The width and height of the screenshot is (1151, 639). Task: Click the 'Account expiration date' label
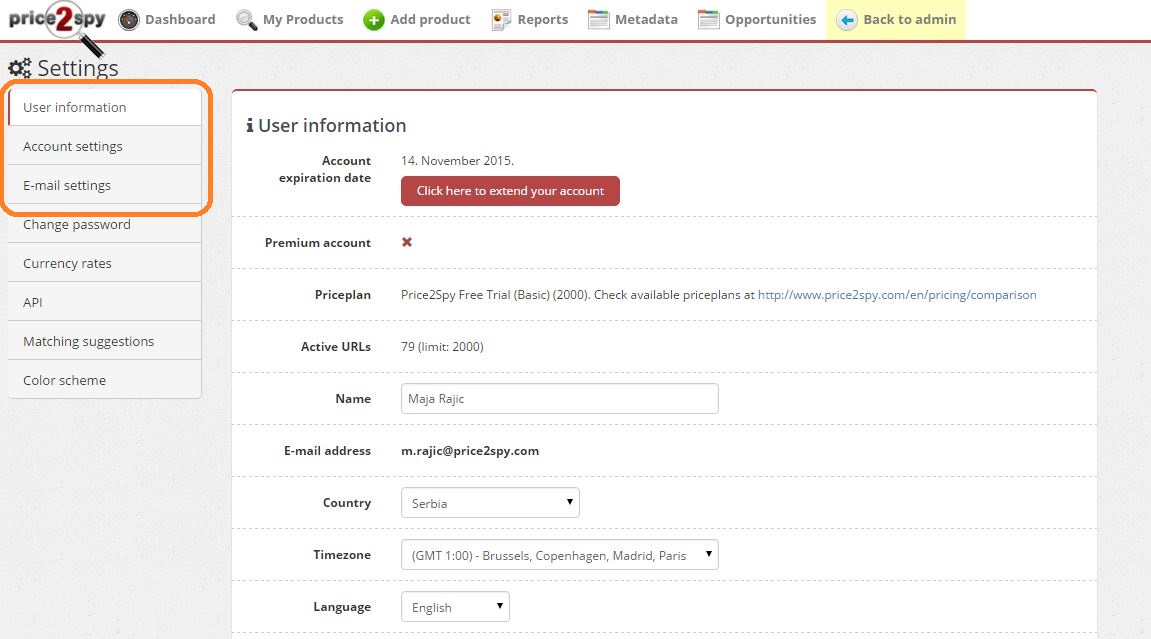[324, 169]
